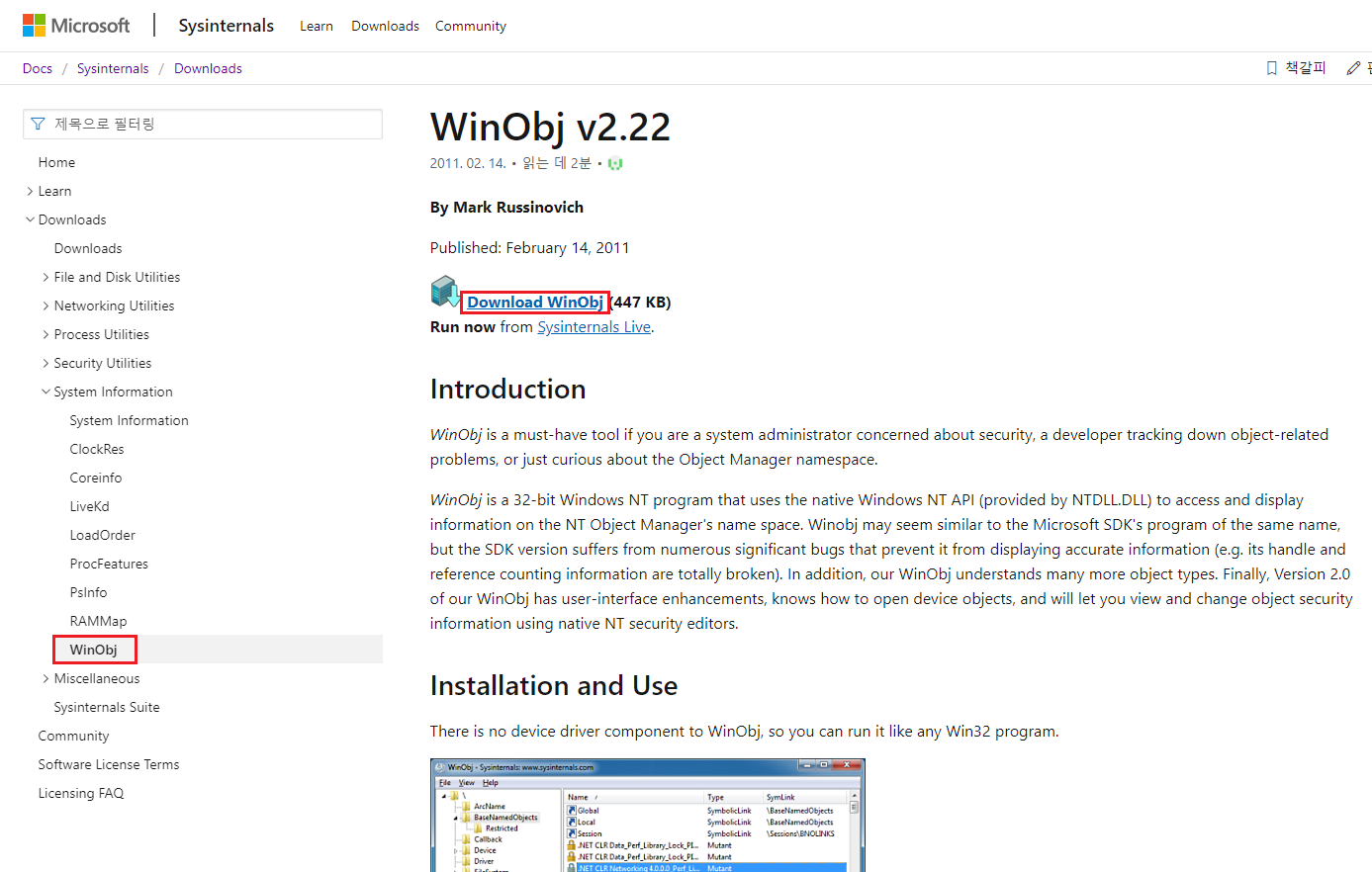Click the Installation and Use heading

[554, 685]
